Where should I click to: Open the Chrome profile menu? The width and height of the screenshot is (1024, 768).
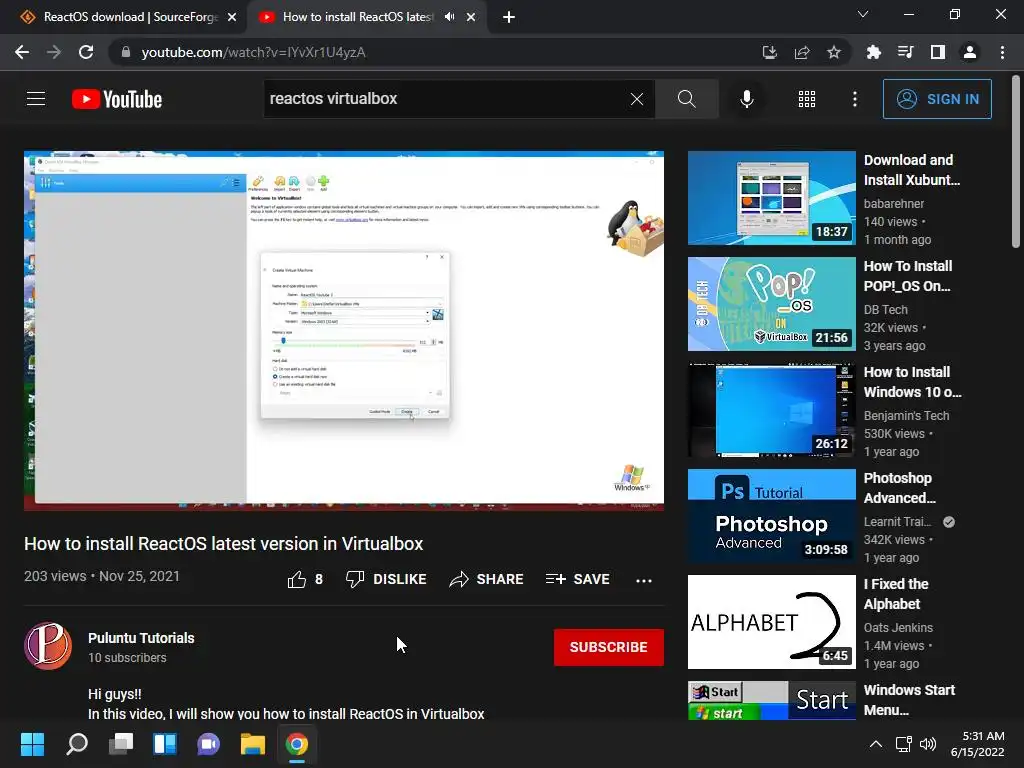point(970,52)
